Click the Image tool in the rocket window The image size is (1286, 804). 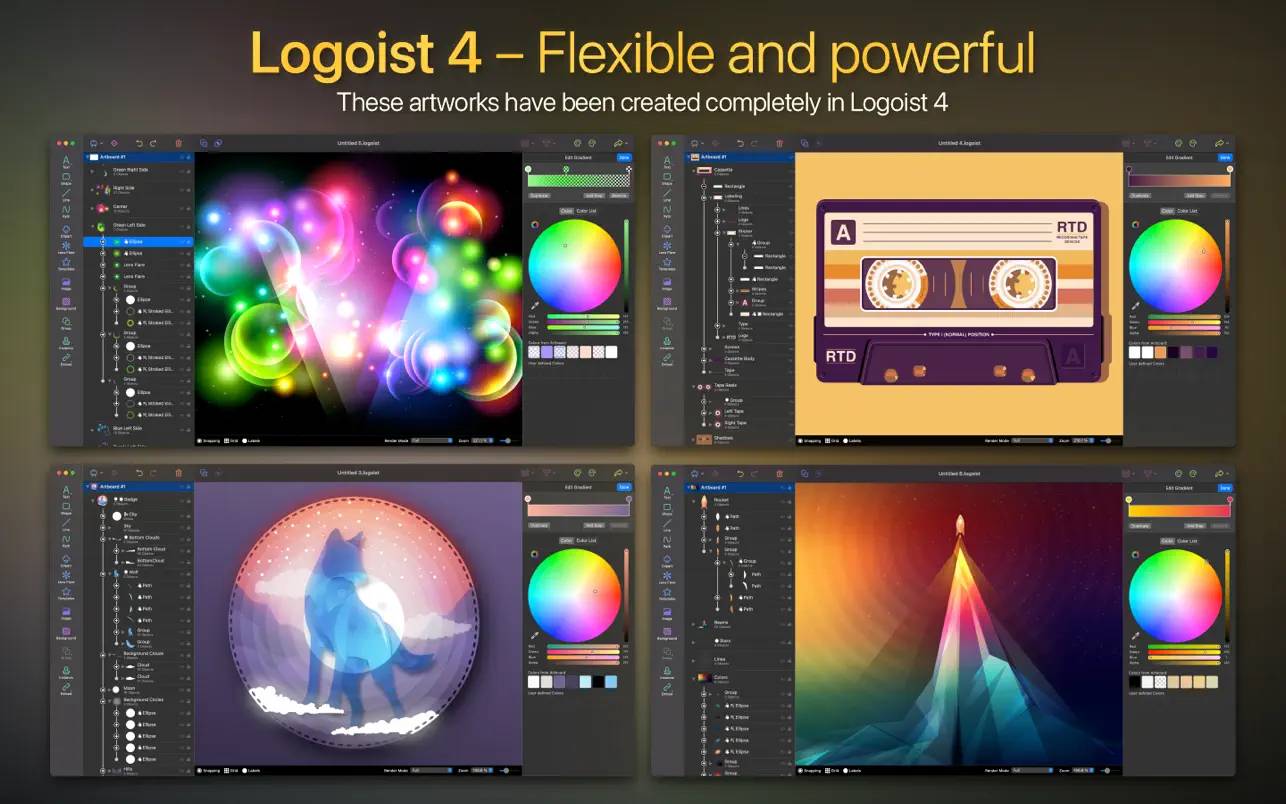(666, 615)
